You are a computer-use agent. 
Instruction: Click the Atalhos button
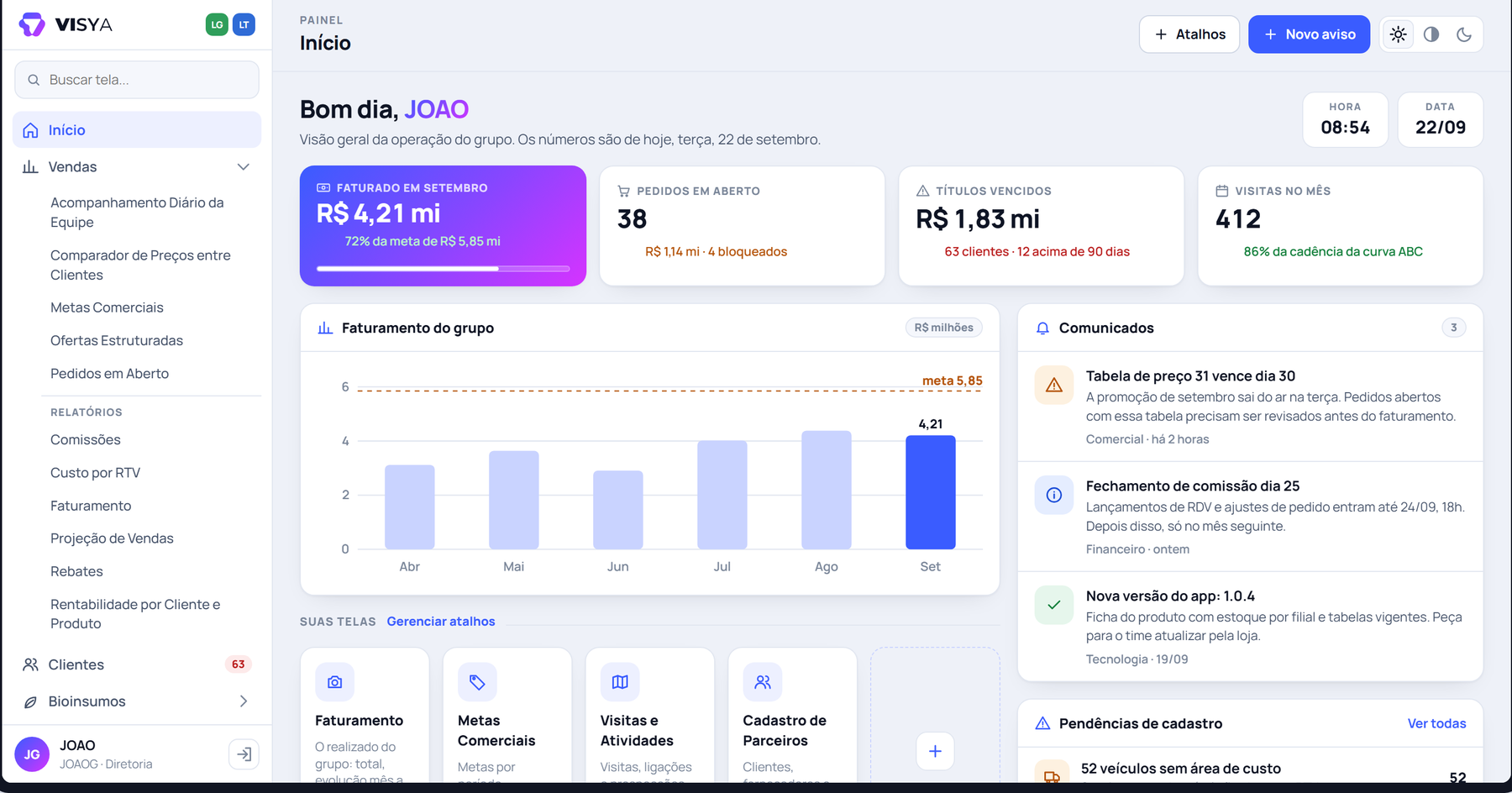tap(1189, 34)
